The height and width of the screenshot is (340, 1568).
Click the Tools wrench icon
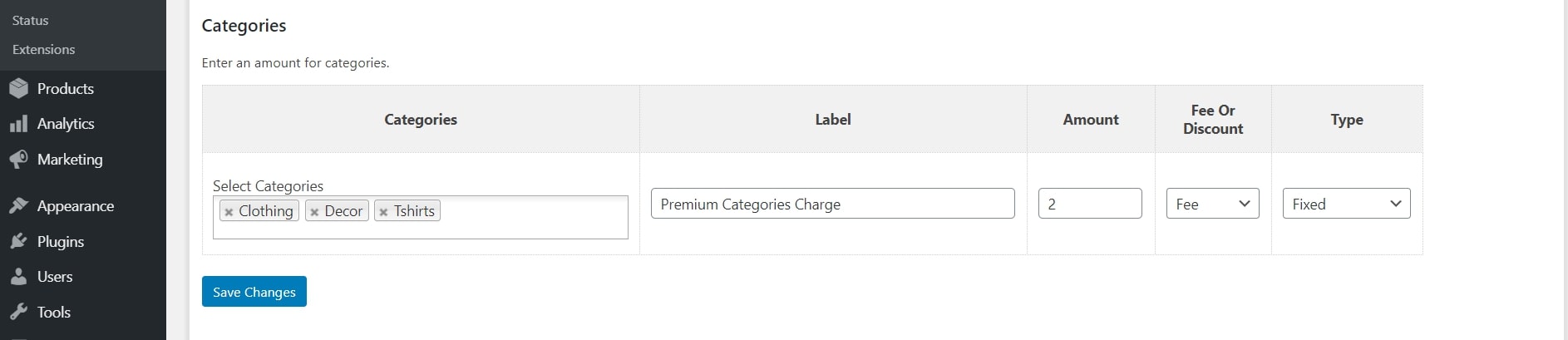[x=18, y=313]
